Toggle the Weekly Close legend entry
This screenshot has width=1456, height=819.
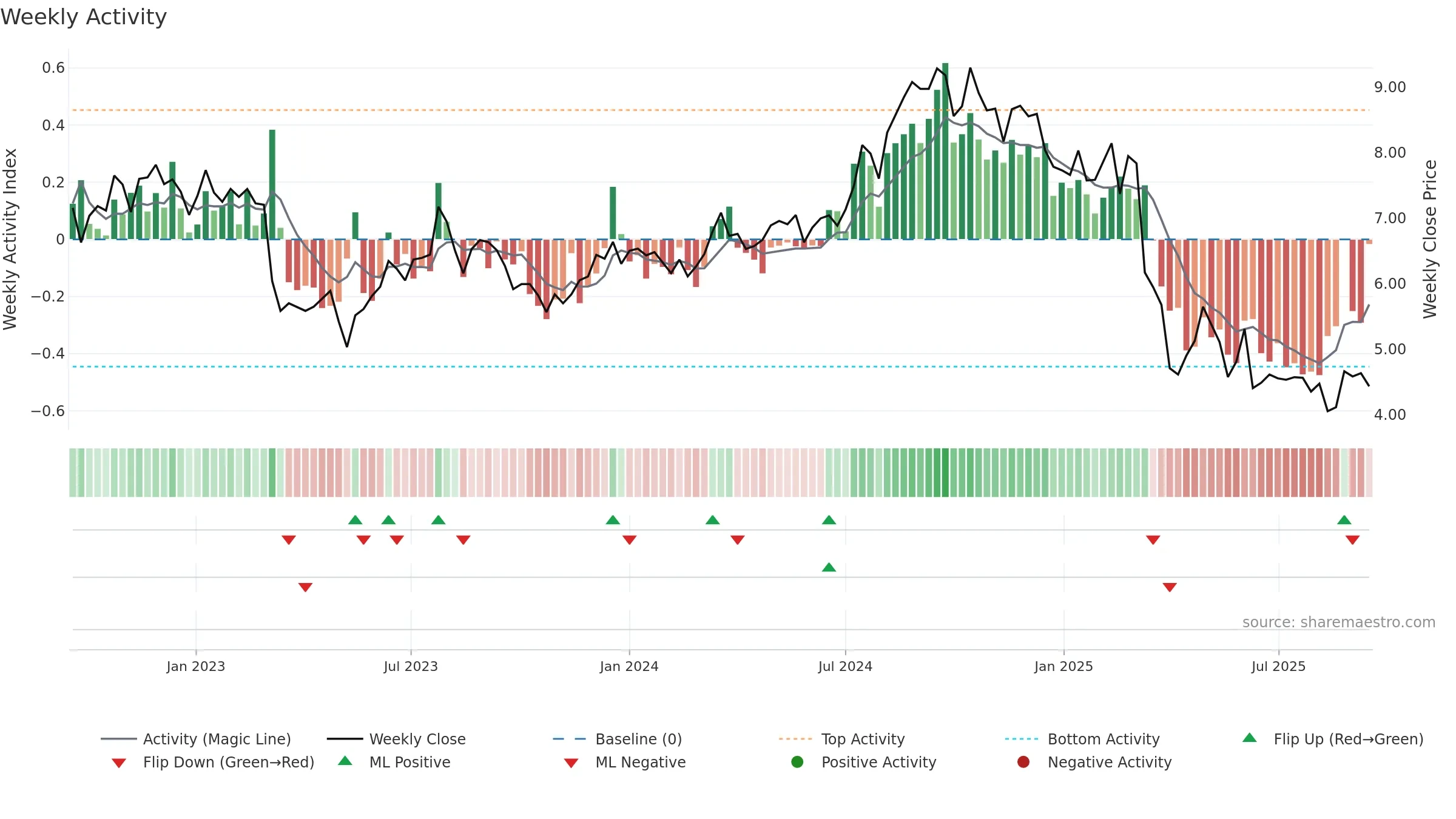(x=396, y=739)
